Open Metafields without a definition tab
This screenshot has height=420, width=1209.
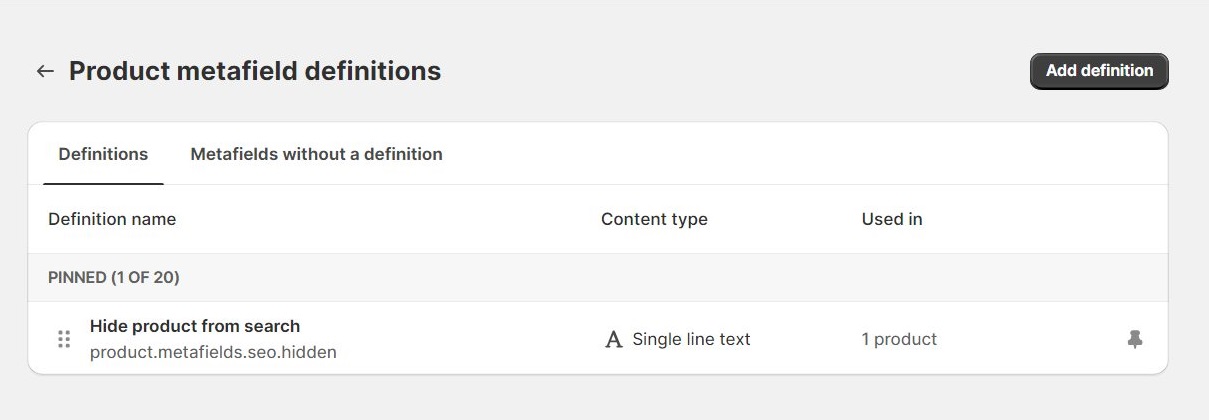click(x=316, y=154)
